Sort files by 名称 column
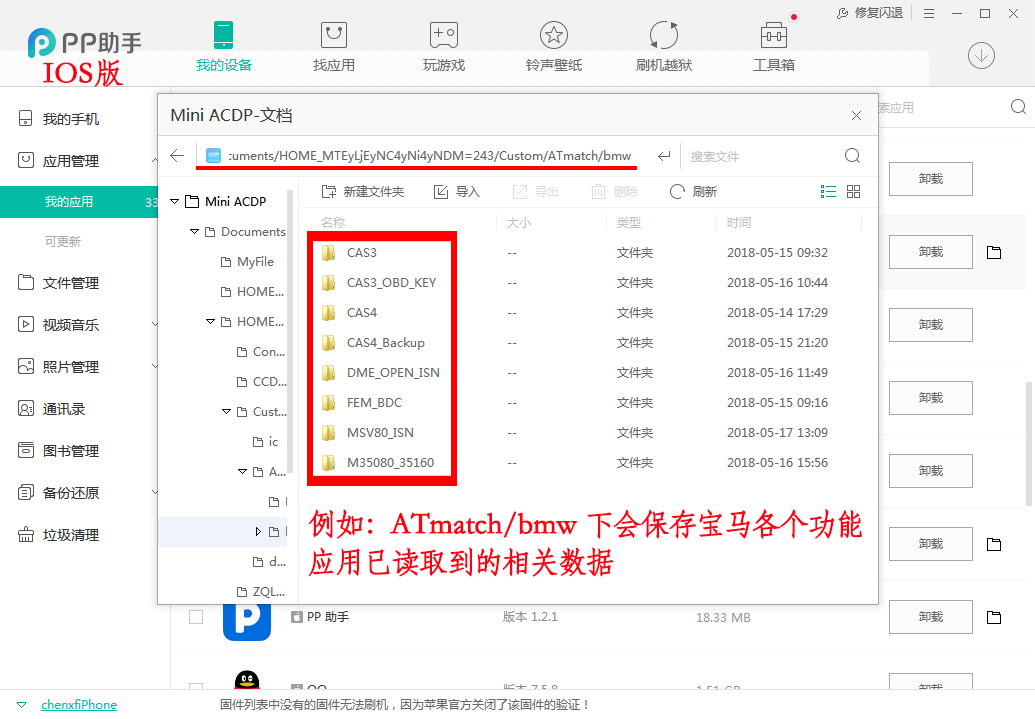Image resolution: width=1035 pixels, height=719 pixels. coord(333,223)
